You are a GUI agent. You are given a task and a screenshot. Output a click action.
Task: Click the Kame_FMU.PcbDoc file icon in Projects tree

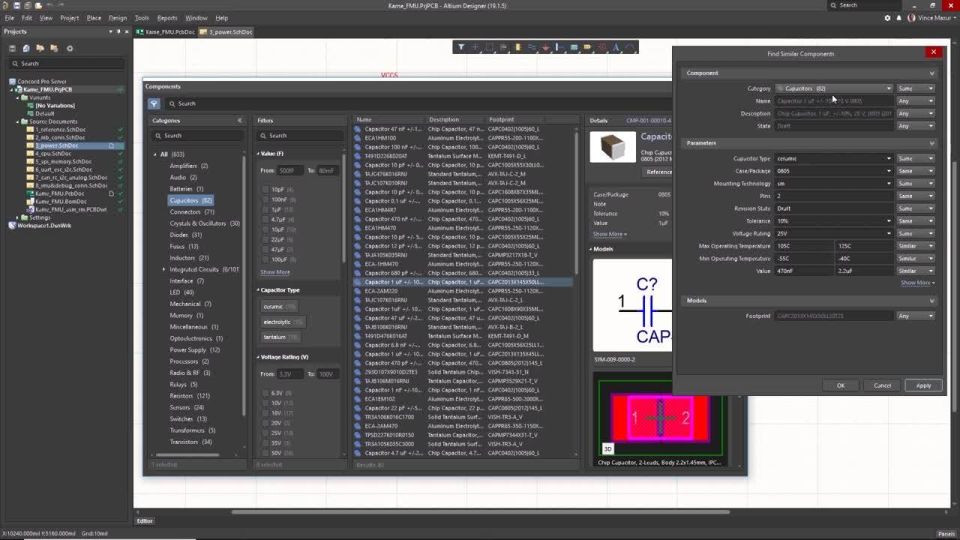point(30,193)
